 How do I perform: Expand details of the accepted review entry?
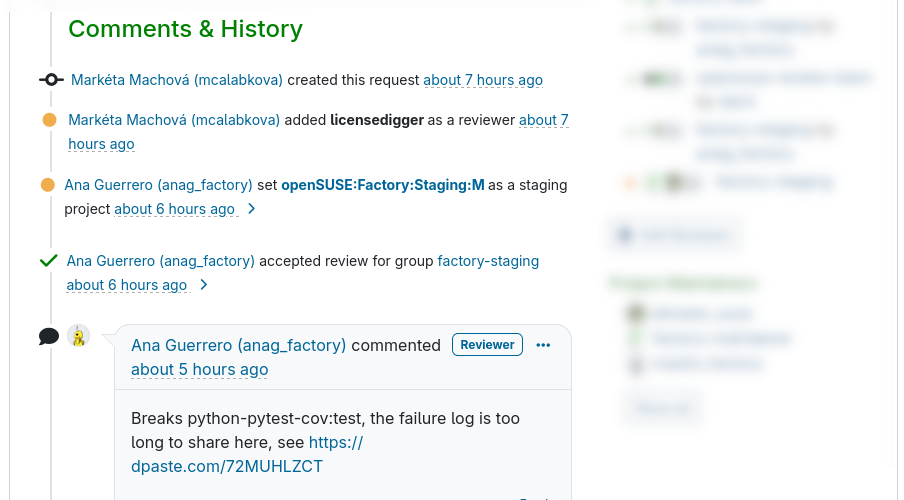204,285
